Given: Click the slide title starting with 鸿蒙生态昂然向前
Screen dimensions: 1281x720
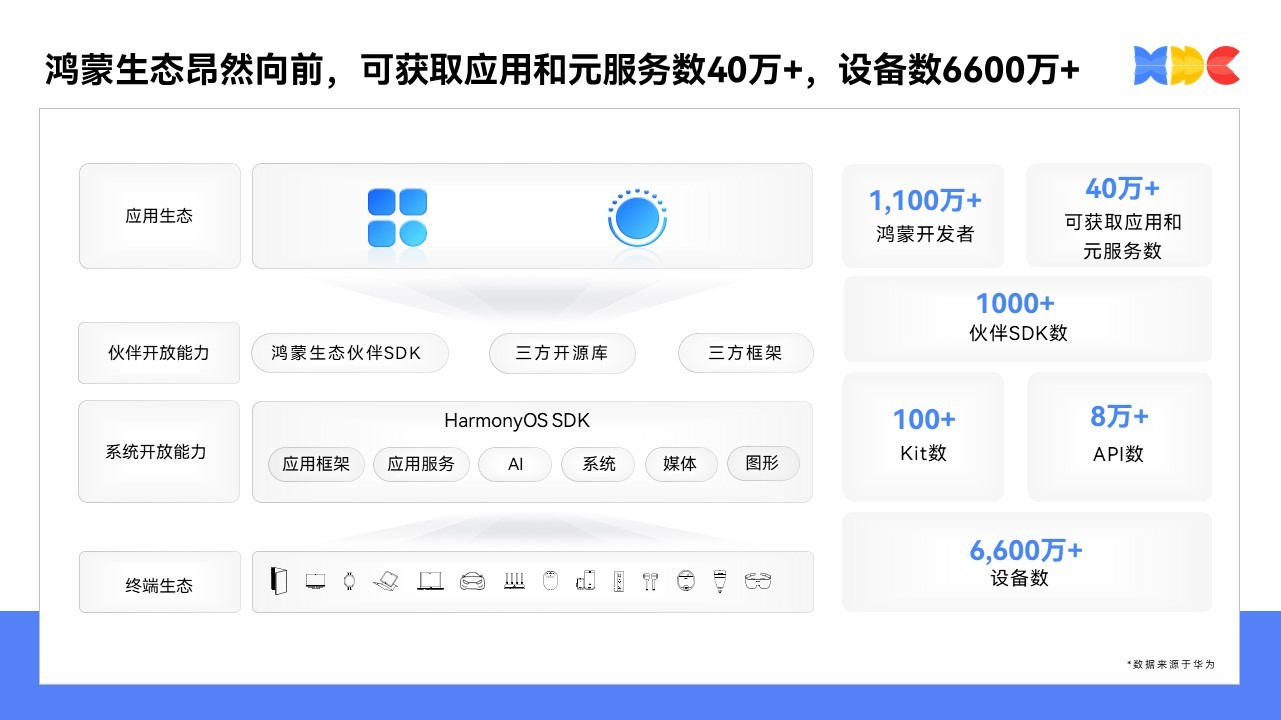Looking at the screenshot, I should tap(562, 70).
